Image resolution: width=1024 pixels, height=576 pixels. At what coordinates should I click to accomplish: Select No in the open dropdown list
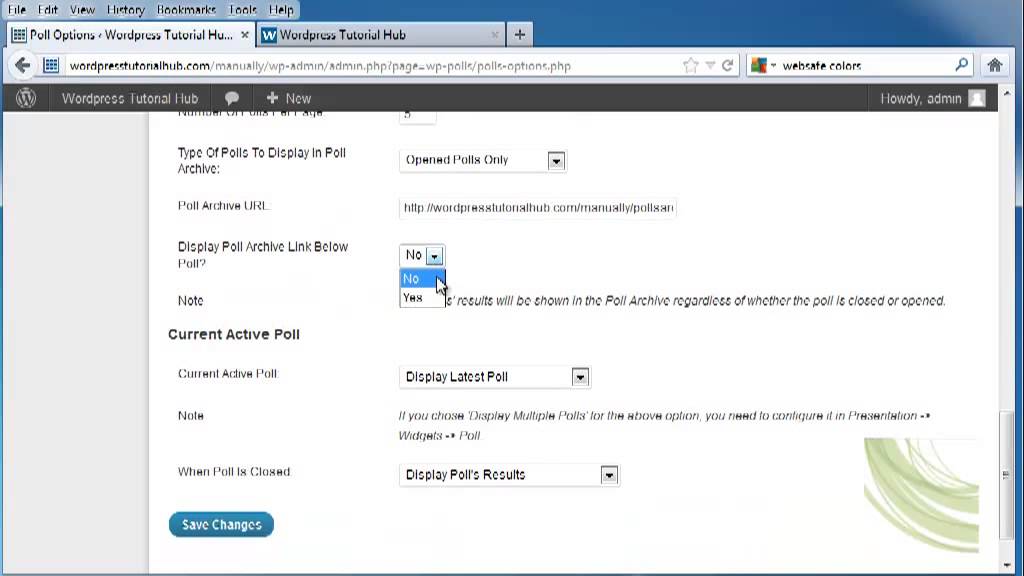tap(422, 279)
